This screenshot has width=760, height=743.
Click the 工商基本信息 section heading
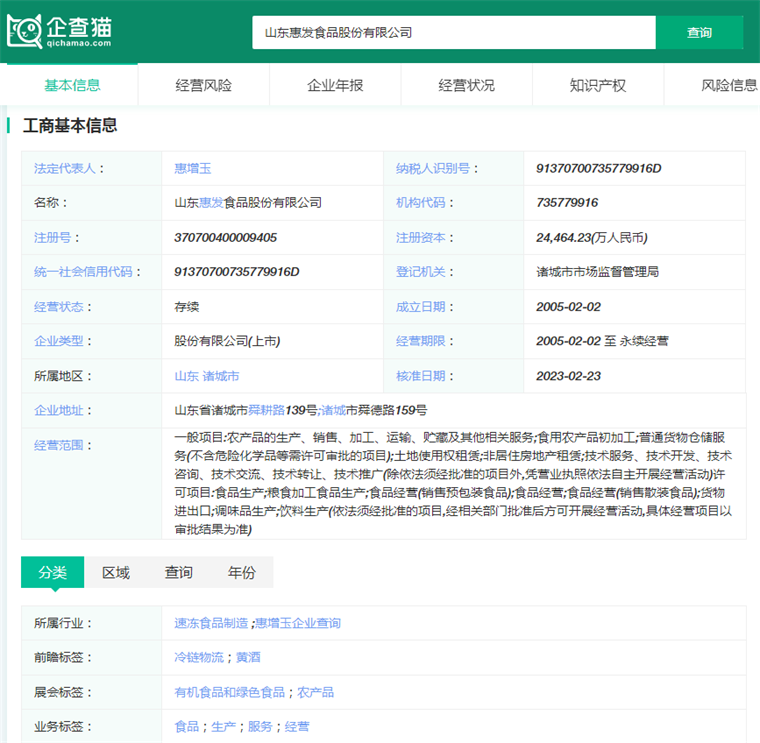coord(70,126)
